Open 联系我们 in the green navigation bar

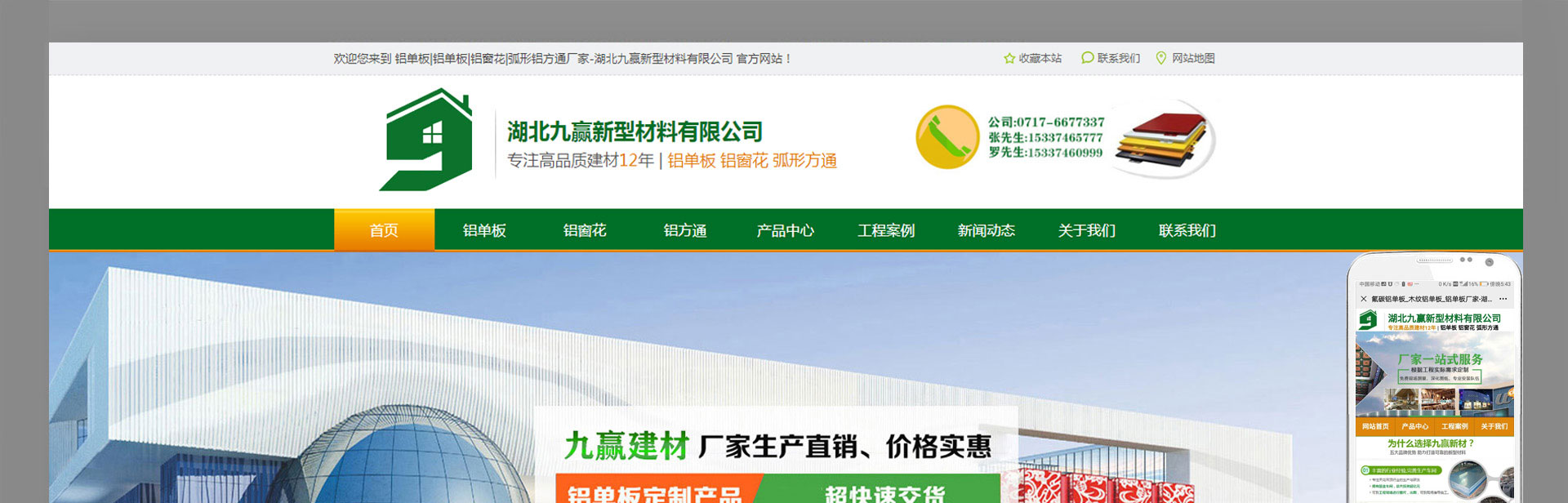pyautogui.click(x=1187, y=230)
